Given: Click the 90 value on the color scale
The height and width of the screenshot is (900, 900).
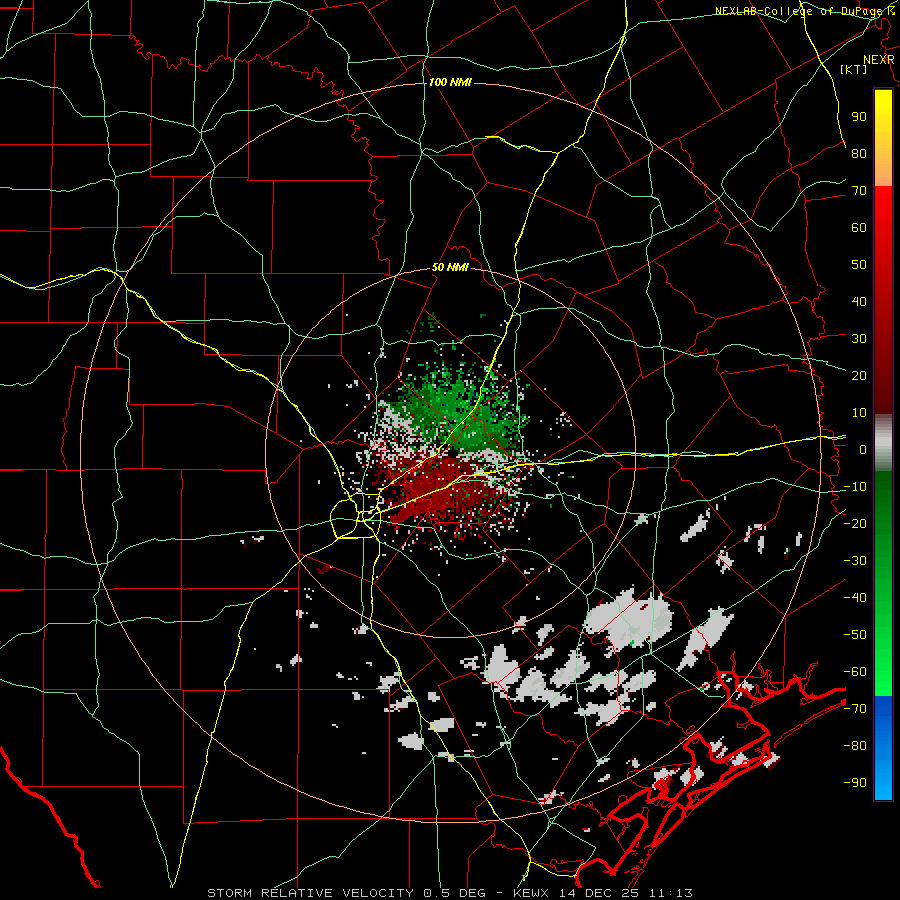Looking at the screenshot, I should click(x=859, y=117).
